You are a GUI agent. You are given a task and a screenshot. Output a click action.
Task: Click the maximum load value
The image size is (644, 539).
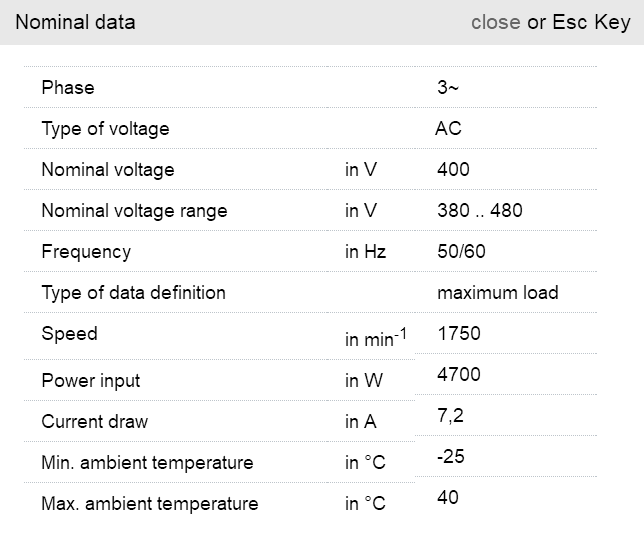coord(497,293)
